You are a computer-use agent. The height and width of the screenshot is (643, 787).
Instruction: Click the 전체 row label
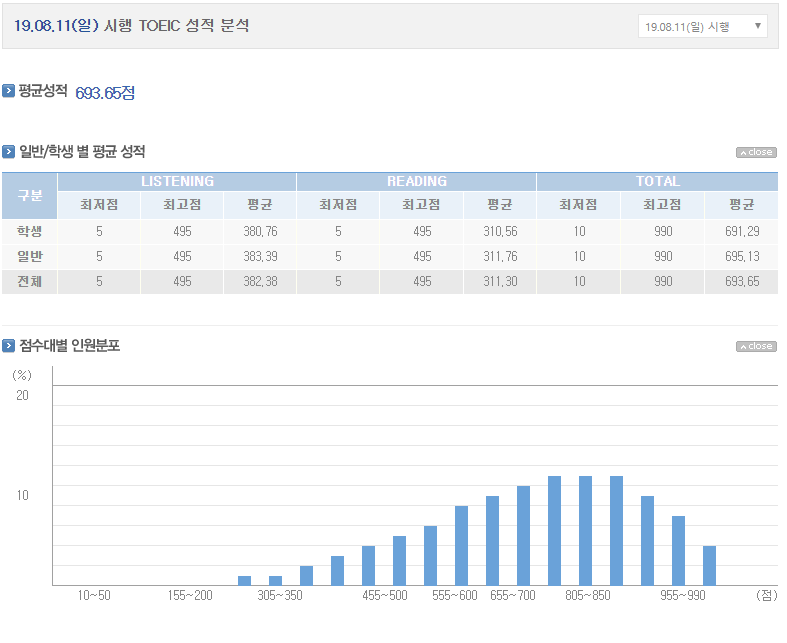(x=30, y=281)
